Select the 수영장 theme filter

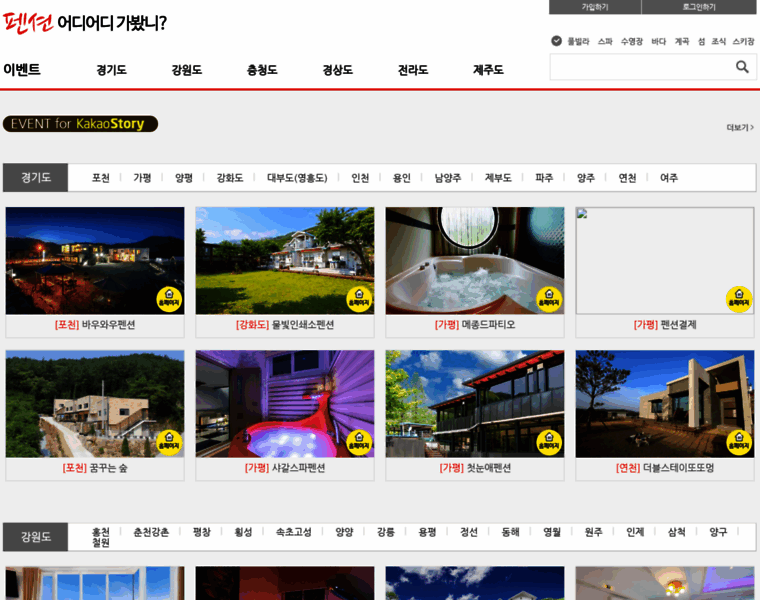pyautogui.click(x=632, y=42)
